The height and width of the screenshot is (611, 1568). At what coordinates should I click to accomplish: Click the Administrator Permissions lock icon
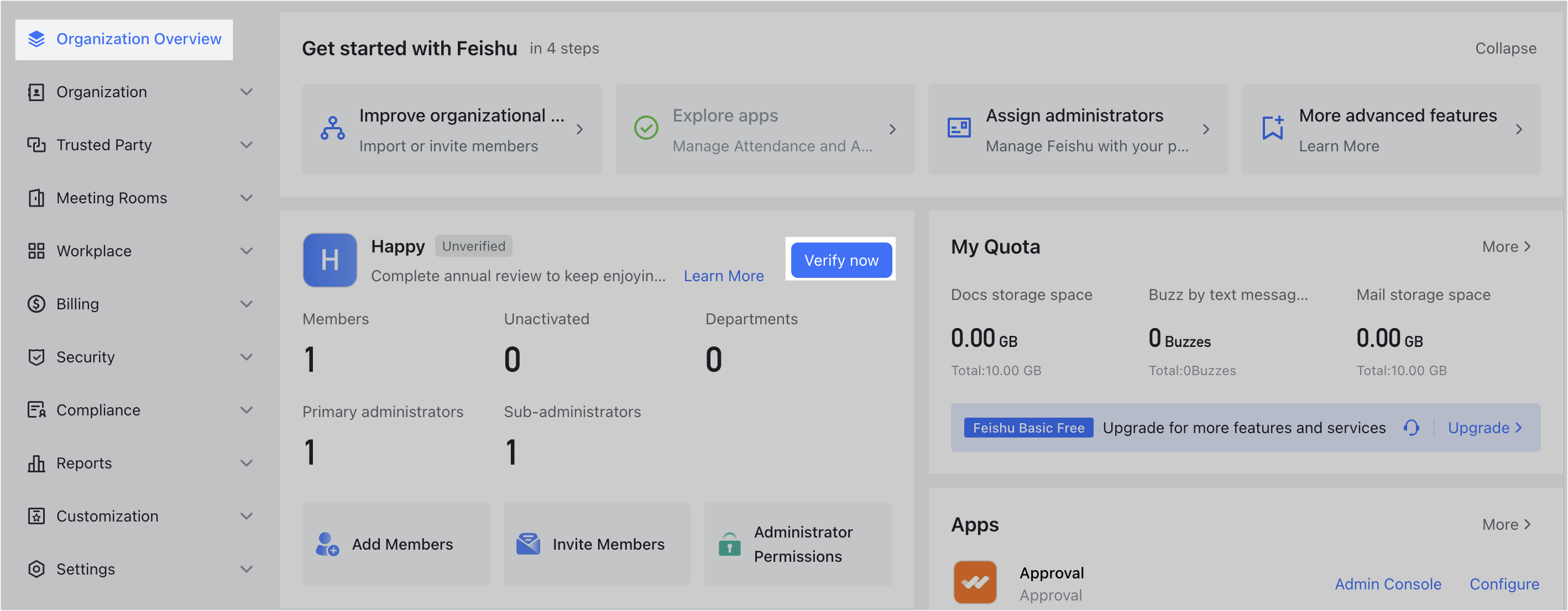729,544
